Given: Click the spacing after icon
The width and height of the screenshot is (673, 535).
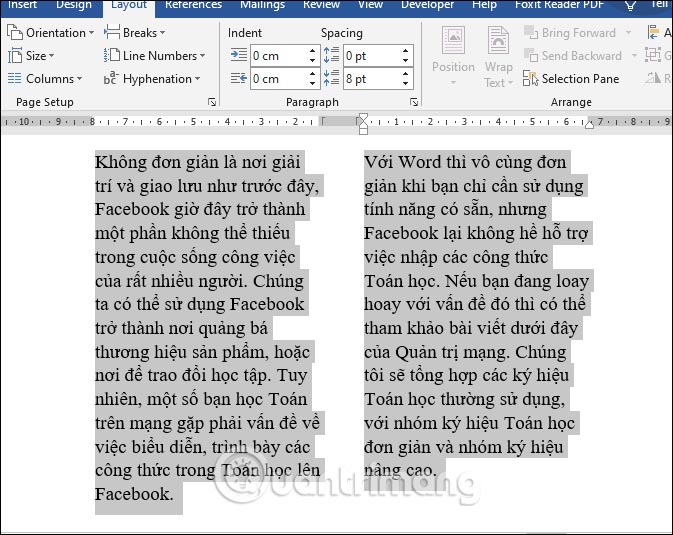Looking at the screenshot, I should pos(331,79).
